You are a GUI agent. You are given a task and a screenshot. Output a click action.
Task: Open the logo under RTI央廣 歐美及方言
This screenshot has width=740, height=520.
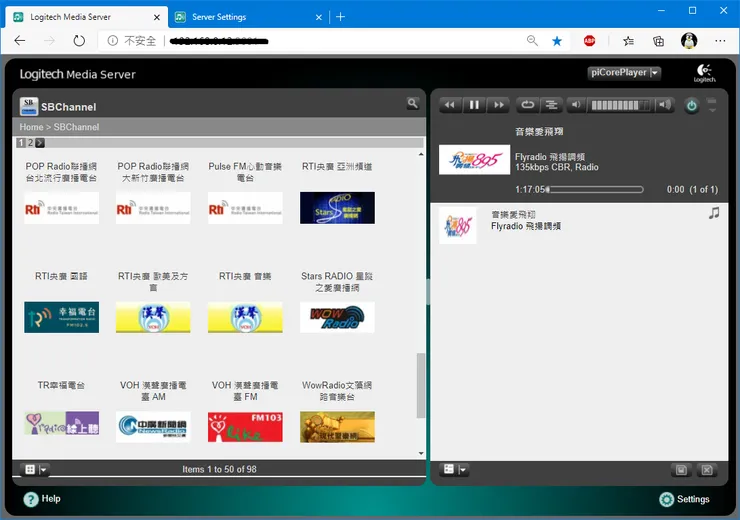(153, 317)
